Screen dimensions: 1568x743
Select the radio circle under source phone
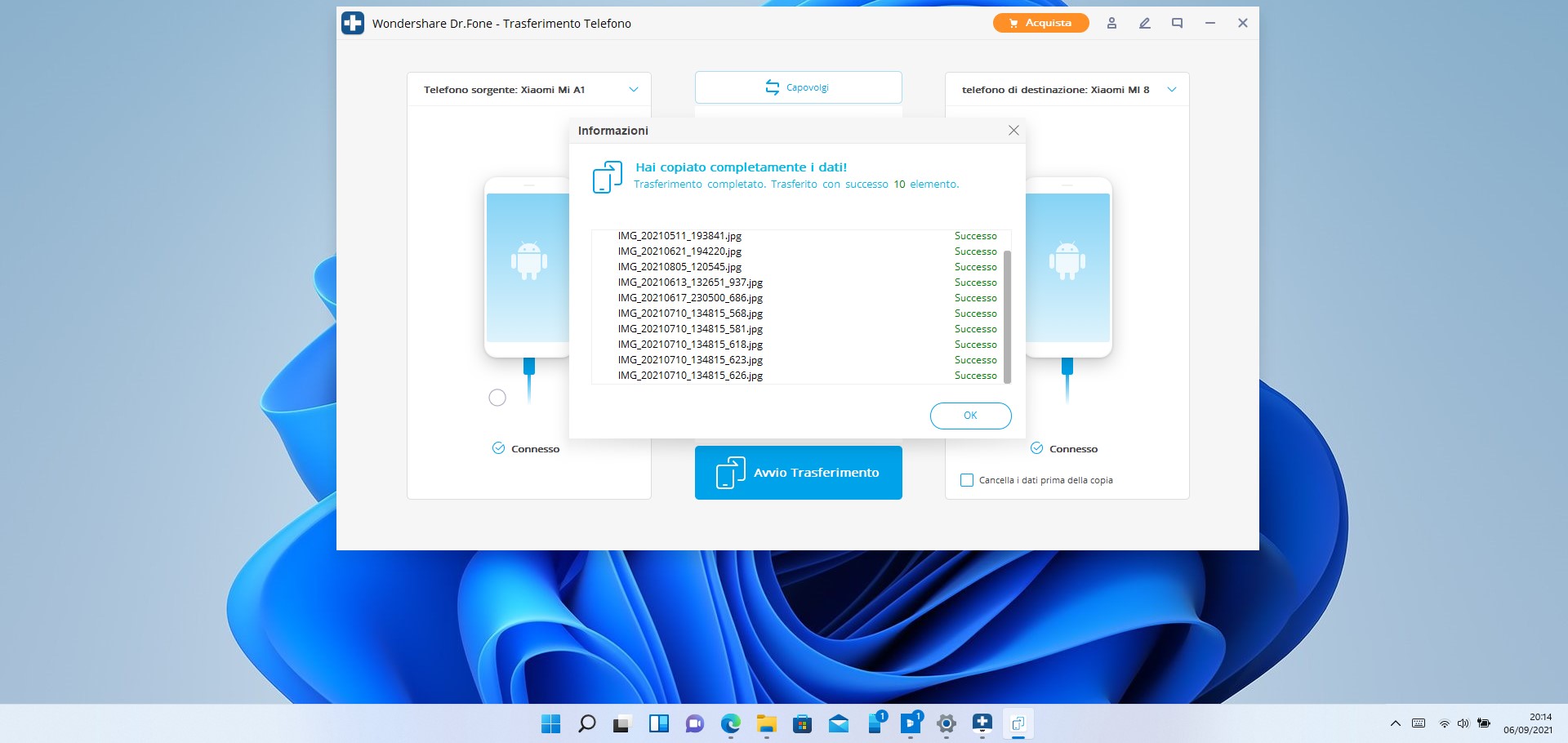click(x=497, y=398)
